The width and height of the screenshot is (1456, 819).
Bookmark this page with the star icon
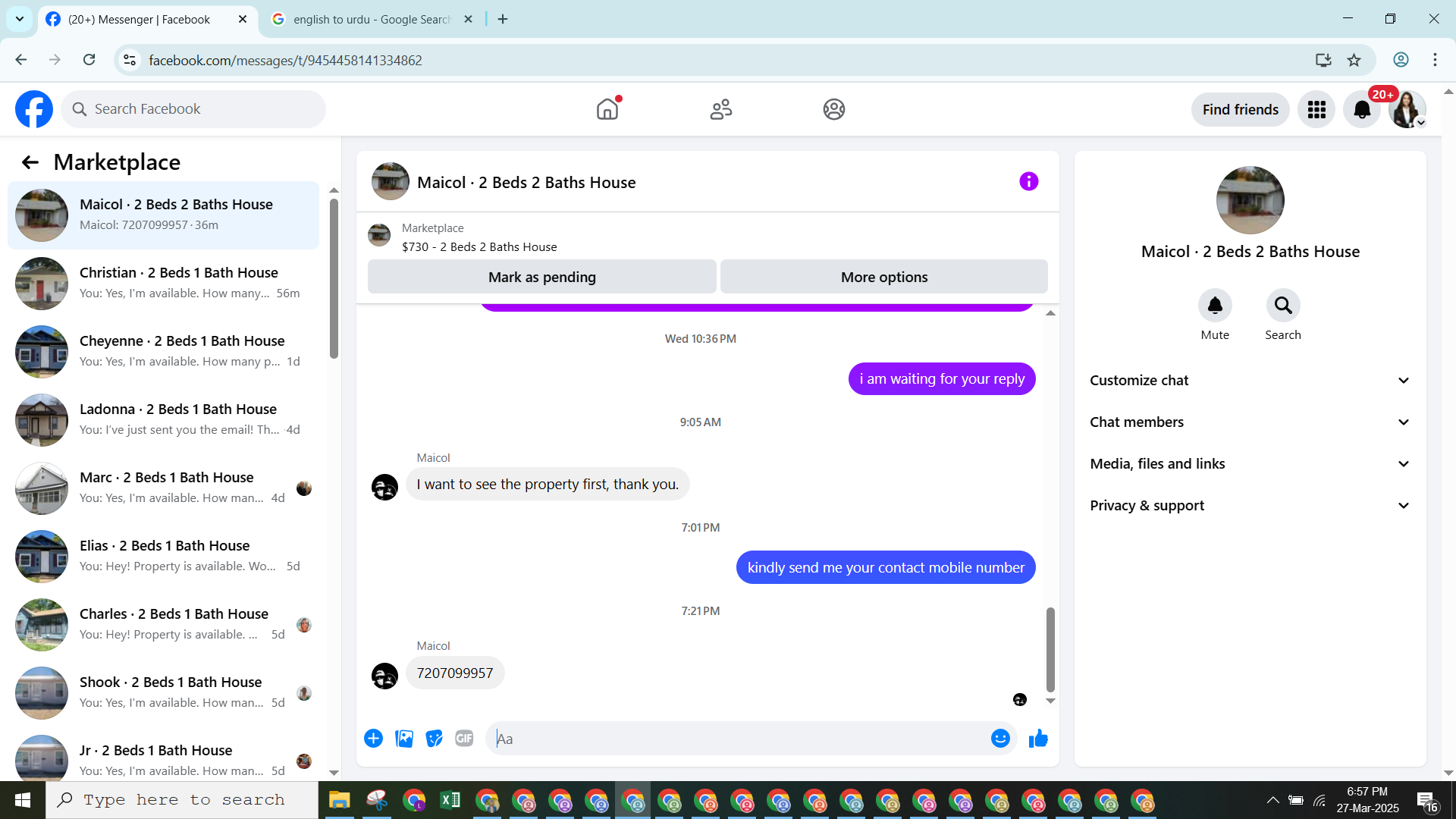(1354, 60)
